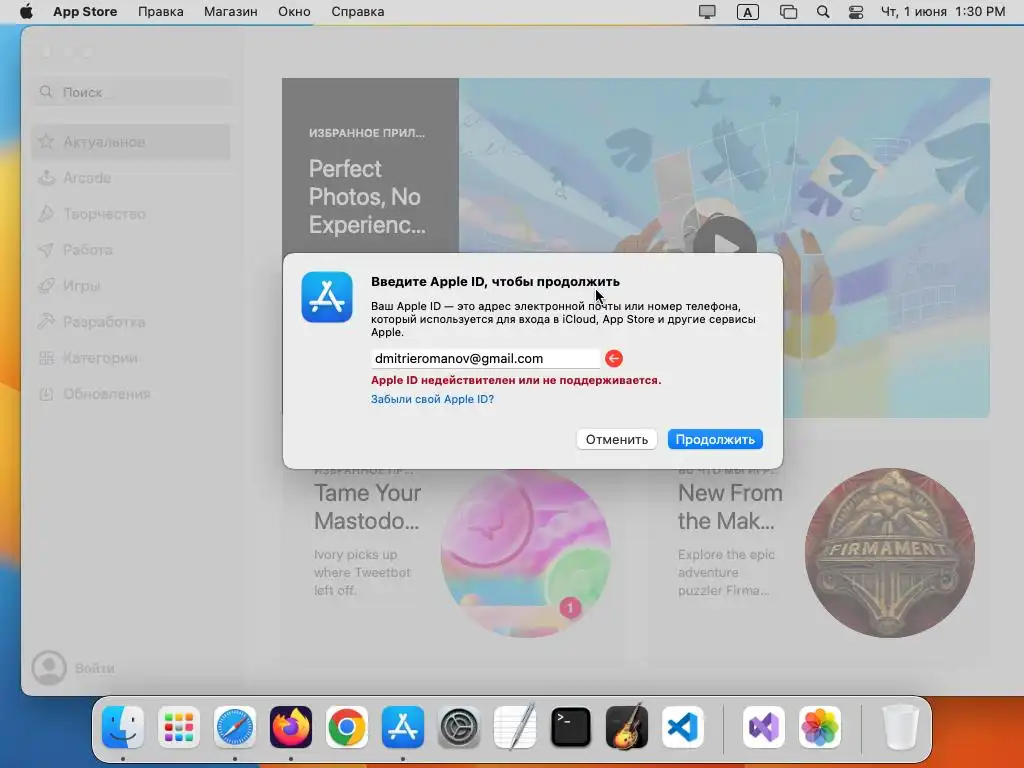Select Категории in App Store sidebar

[x=131, y=358]
